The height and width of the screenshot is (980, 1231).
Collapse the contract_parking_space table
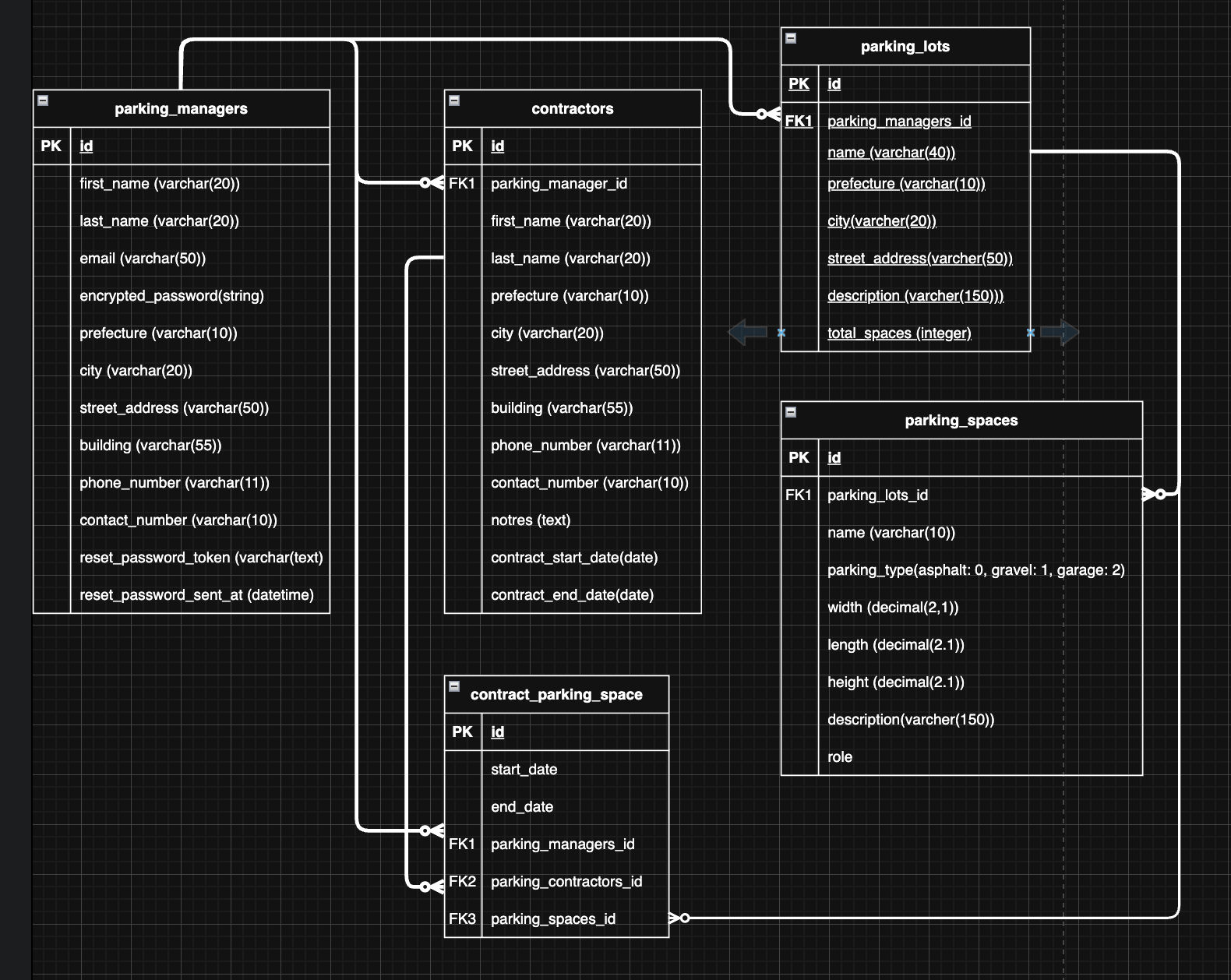[x=455, y=686]
